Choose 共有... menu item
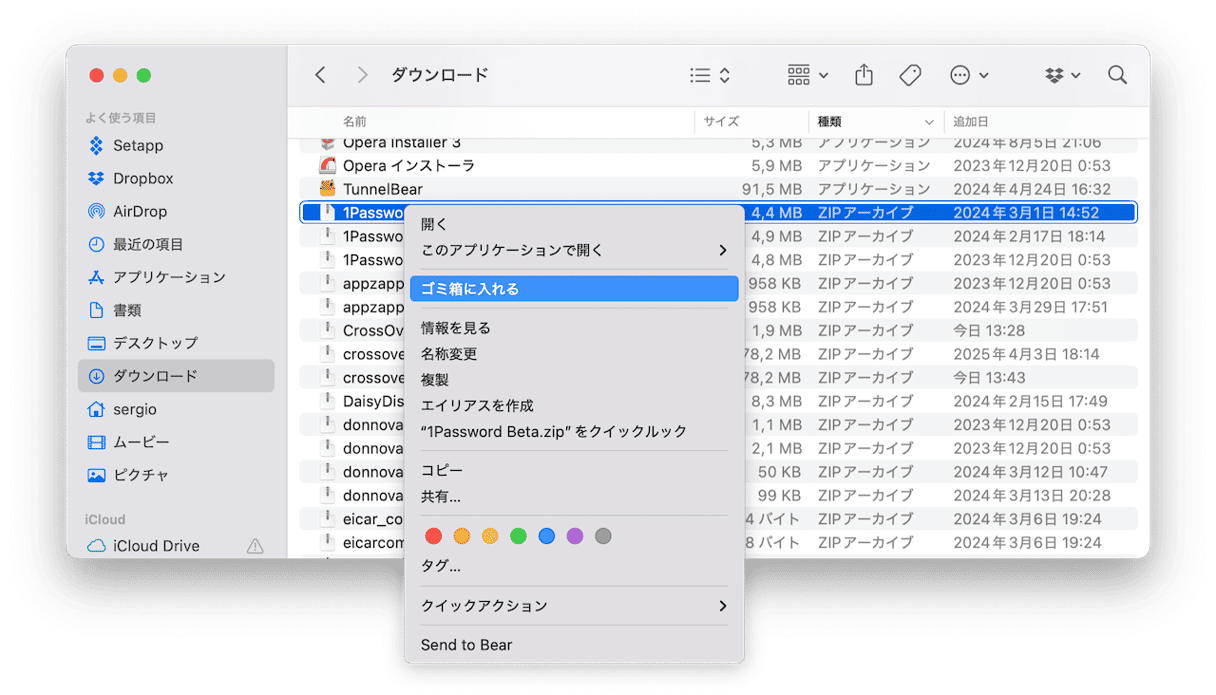 (x=574, y=496)
